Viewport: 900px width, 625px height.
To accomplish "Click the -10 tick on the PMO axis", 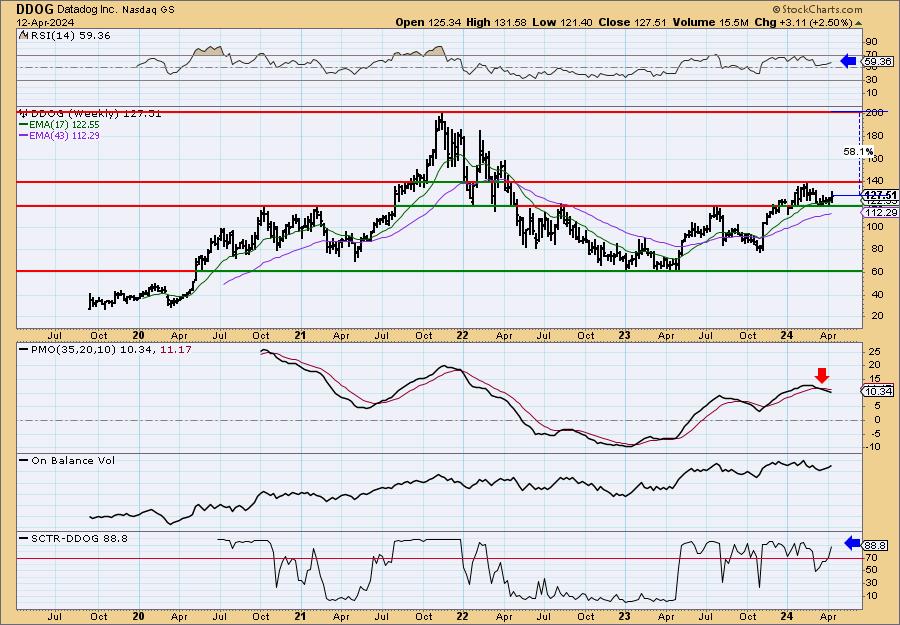I will (874, 448).
